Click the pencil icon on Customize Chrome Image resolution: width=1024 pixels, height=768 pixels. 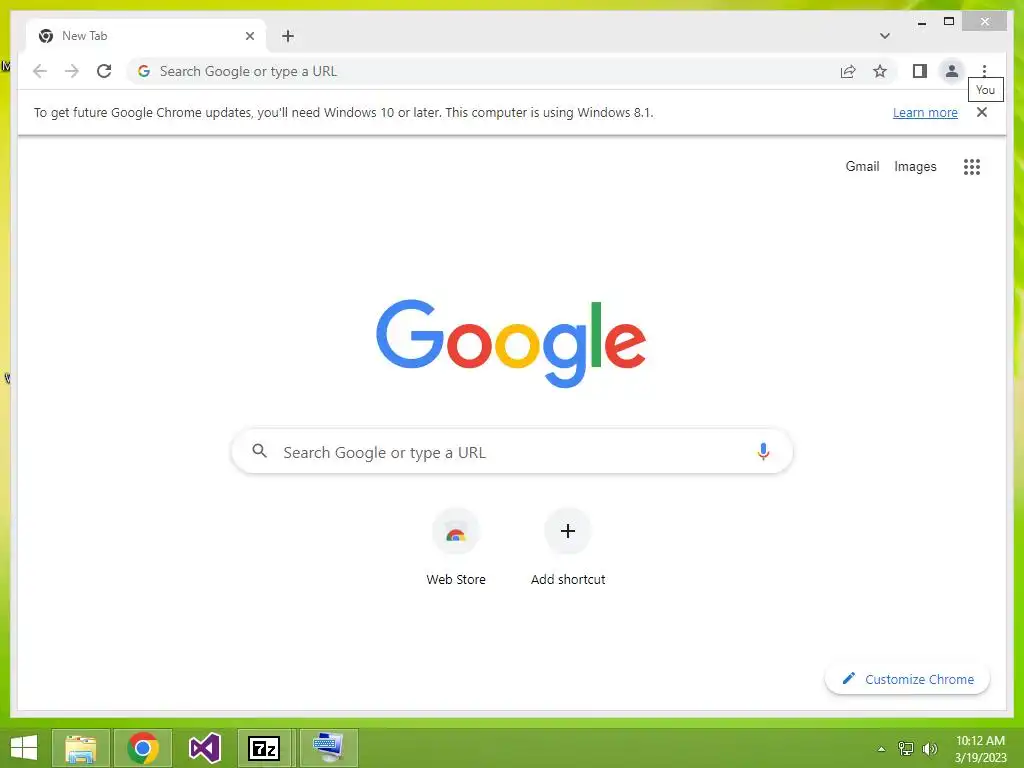pyautogui.click(x=848, y=679)
